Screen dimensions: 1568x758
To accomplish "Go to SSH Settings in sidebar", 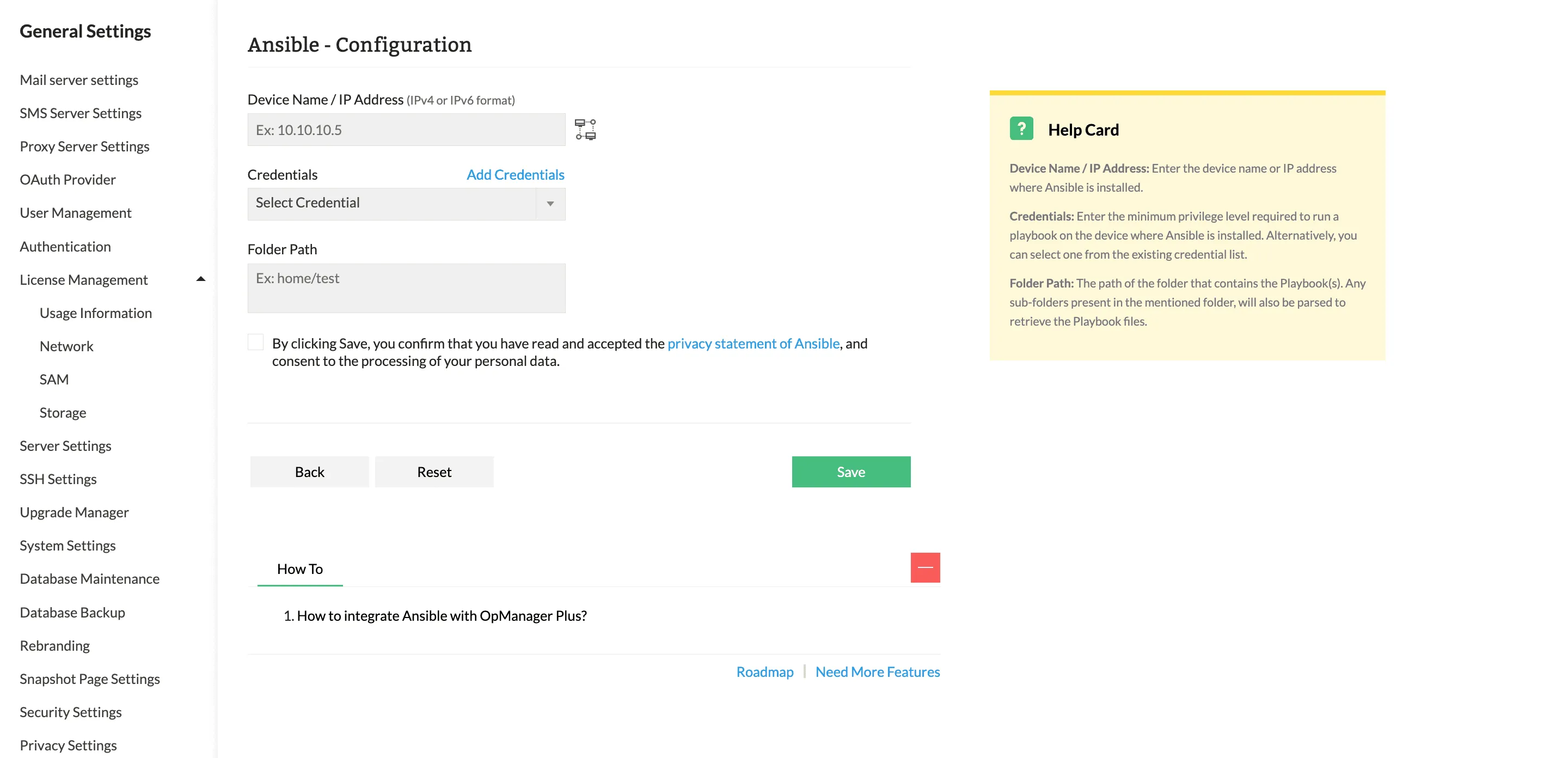I will (58, 479).
